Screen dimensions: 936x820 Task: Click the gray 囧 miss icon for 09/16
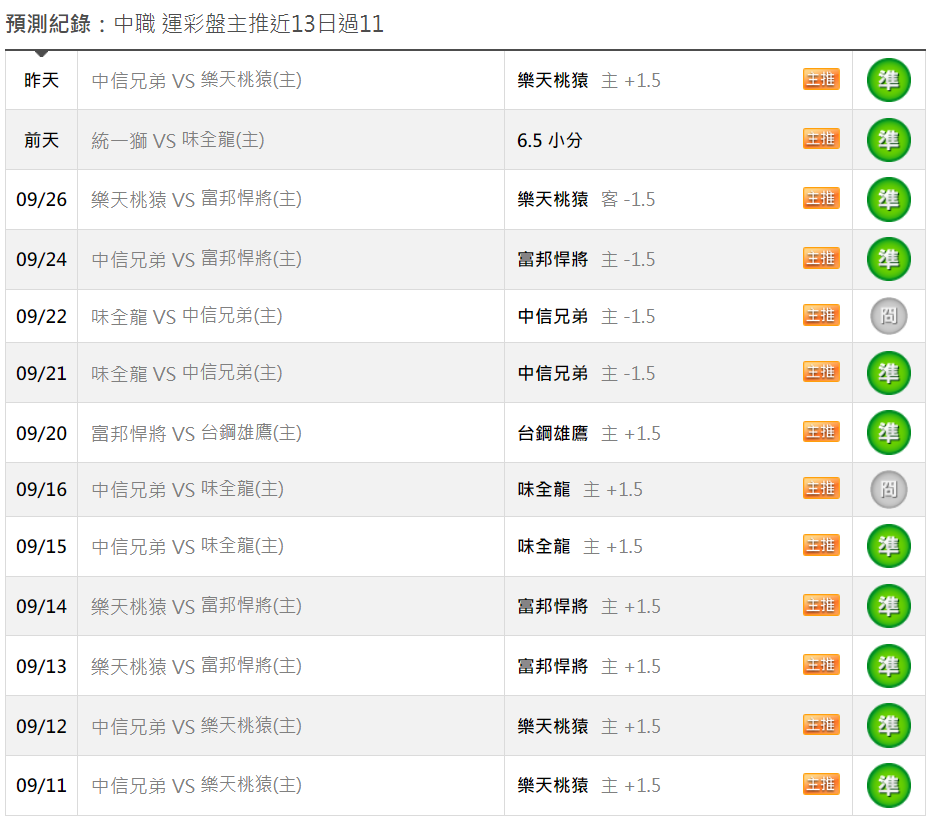coord(888,489)
